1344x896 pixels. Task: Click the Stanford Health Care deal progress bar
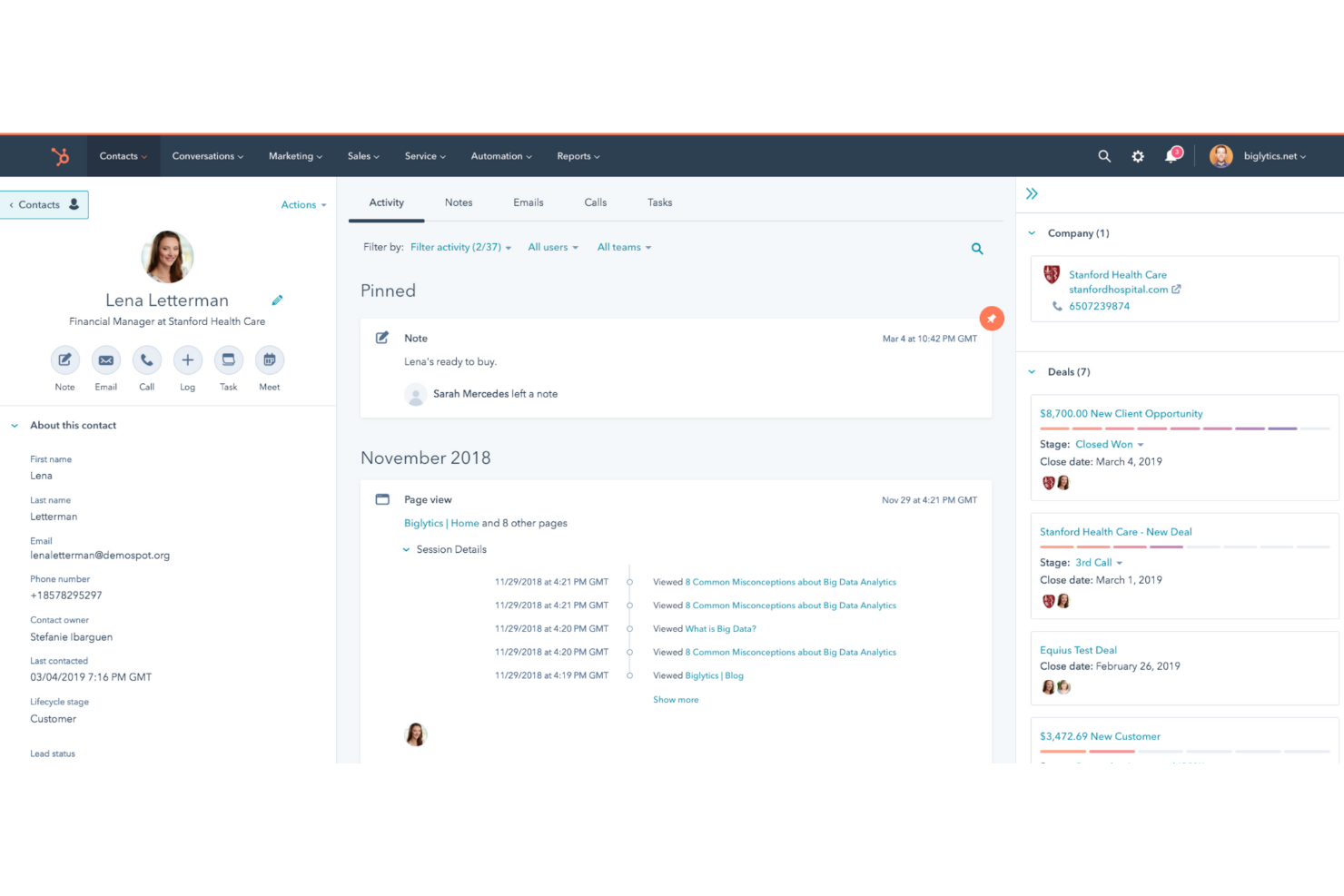[x=1181, y=546]
